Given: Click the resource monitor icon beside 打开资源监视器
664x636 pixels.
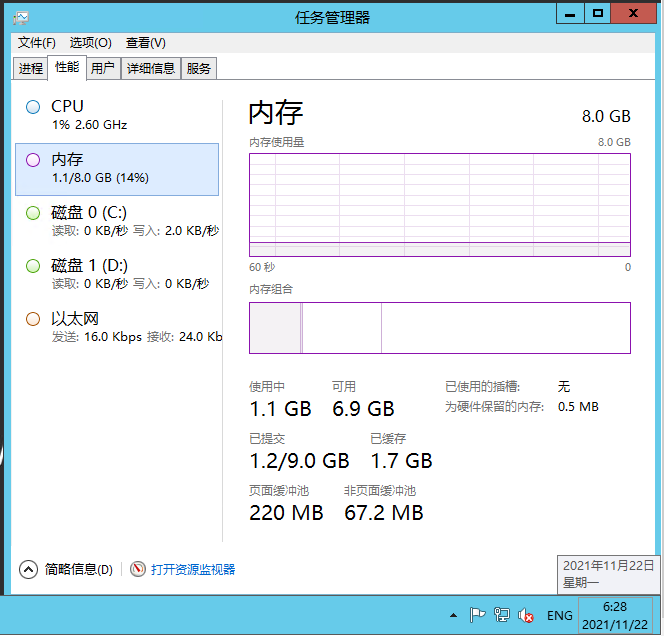Looking at the screenshot, I should pyautogui.click(x=138, y=569).
